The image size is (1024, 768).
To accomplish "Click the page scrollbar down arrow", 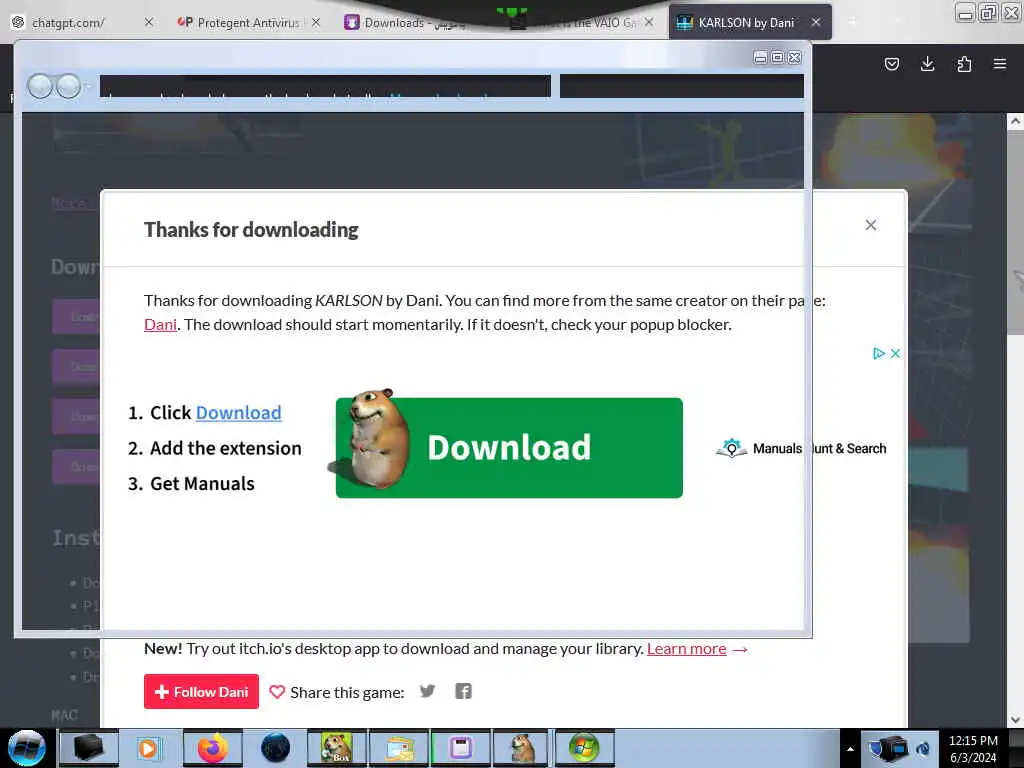I will [x=1015, y=720].
